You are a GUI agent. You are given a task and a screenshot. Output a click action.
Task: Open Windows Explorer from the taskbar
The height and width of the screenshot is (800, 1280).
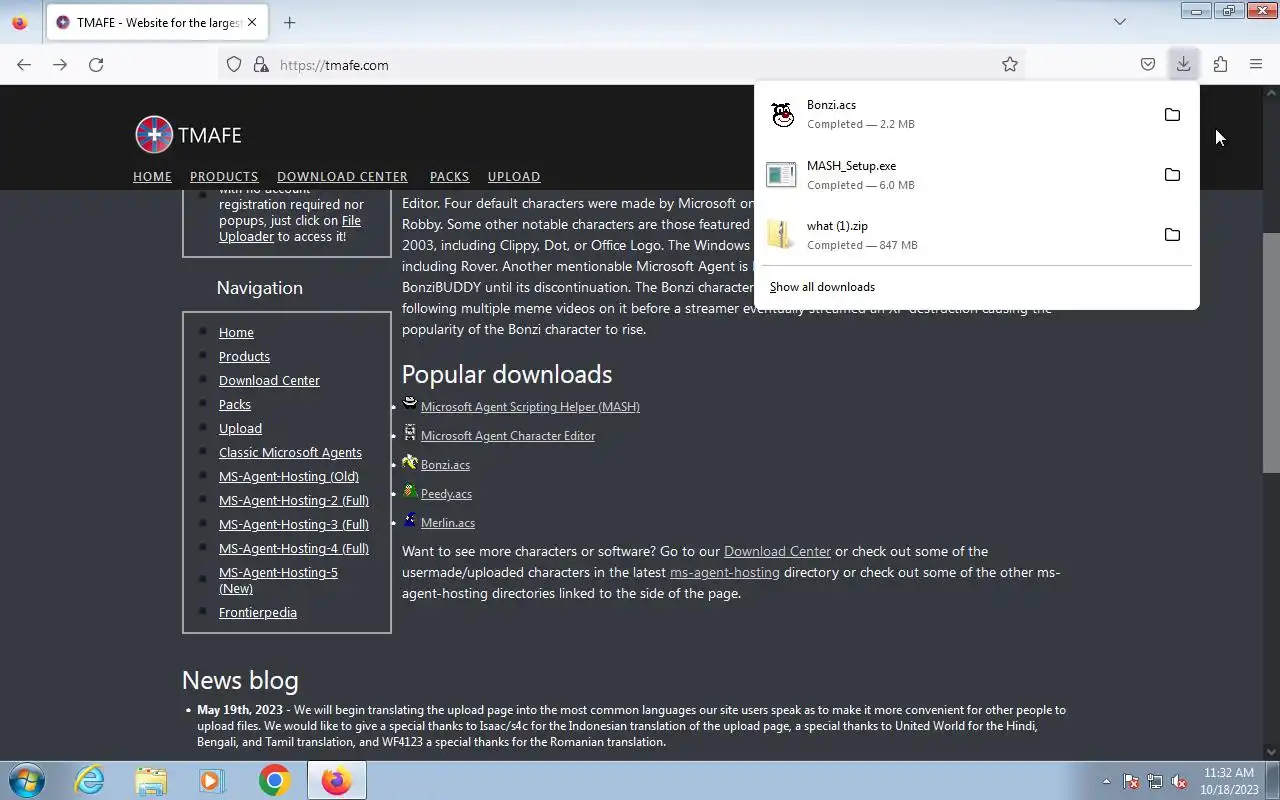[x=151, y=780]
